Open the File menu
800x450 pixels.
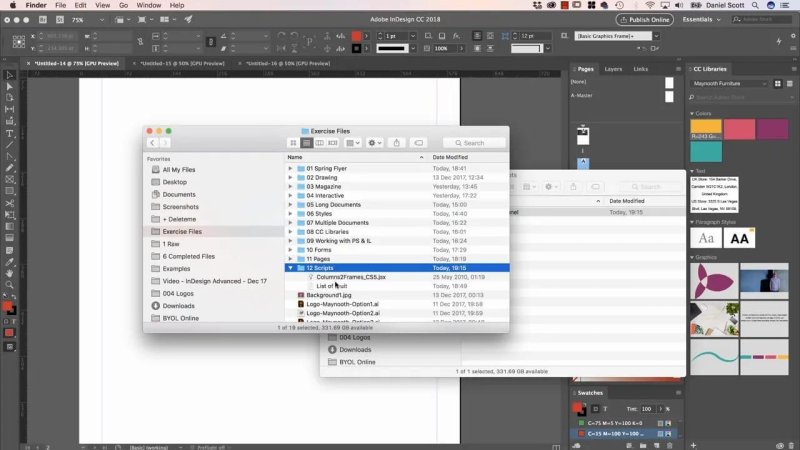[60, 5]
